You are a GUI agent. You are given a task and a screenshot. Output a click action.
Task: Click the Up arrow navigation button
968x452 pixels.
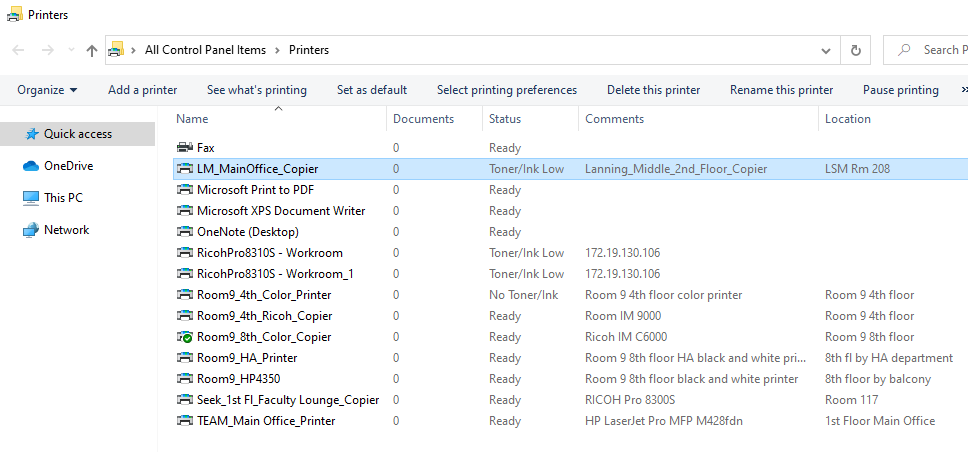[92, 50]
